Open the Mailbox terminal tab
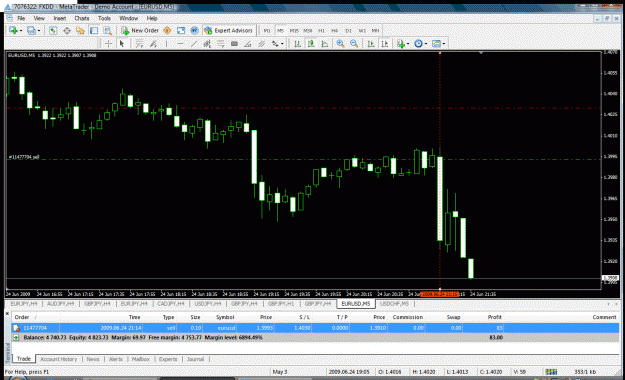The height and width of the screenshot is (380, 625). pos(141,359)
